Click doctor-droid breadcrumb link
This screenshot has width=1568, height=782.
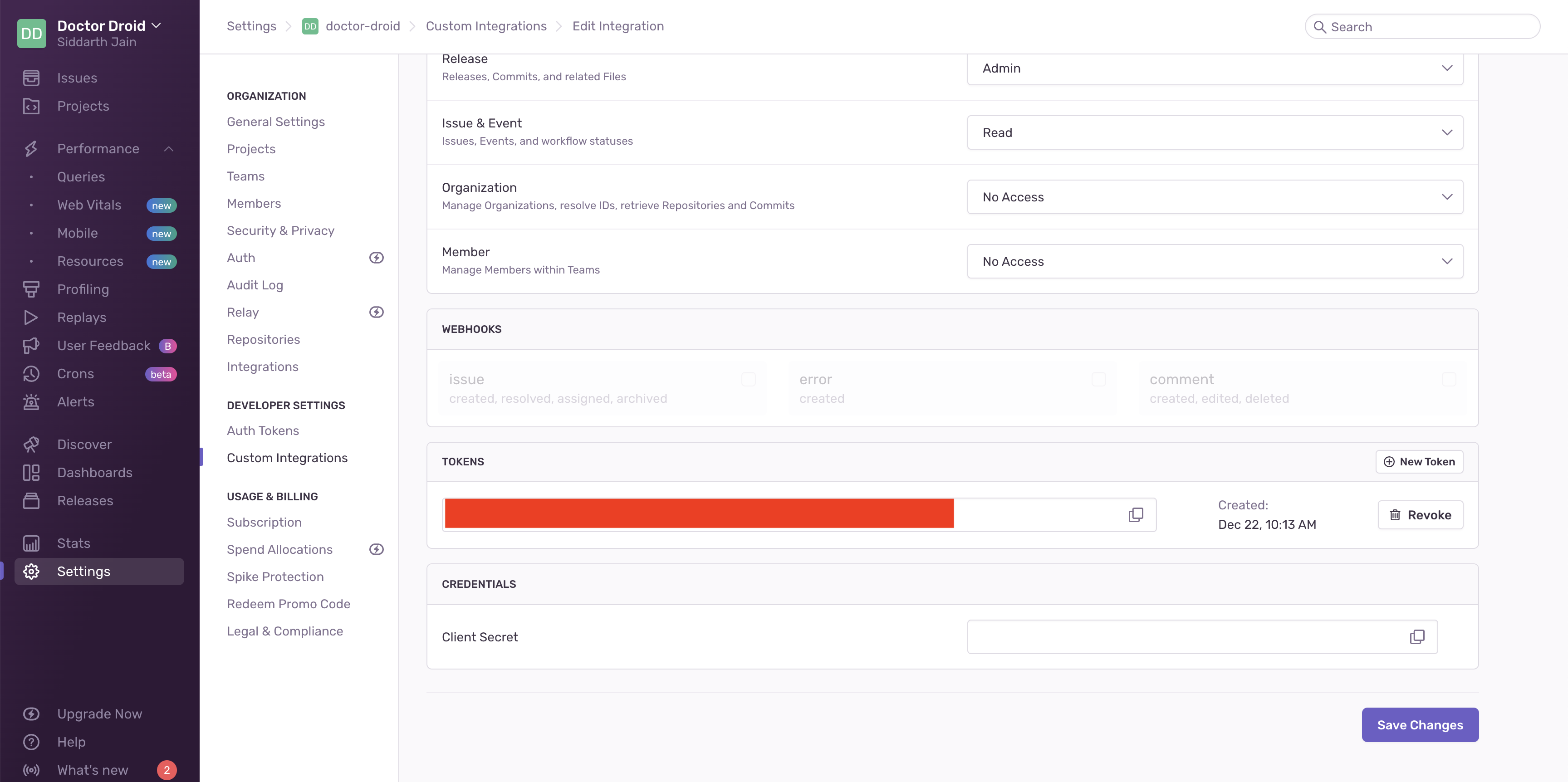coord(363,26)
